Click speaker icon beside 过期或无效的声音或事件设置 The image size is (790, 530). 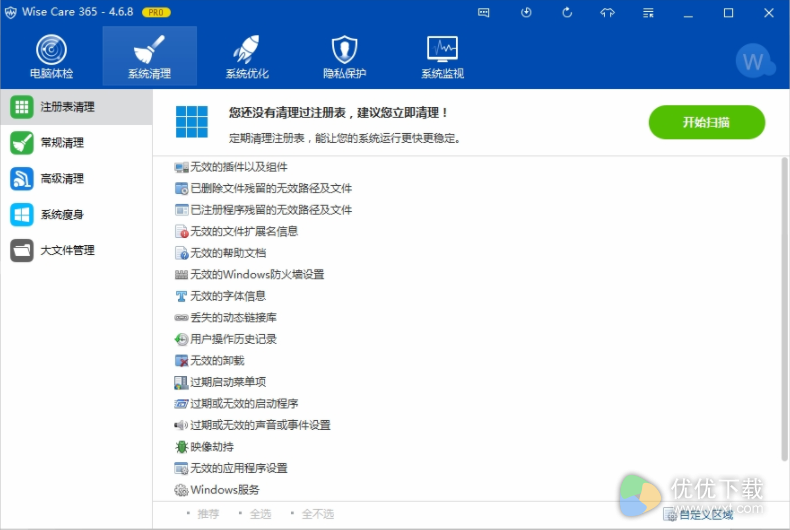tap(181, 426)
